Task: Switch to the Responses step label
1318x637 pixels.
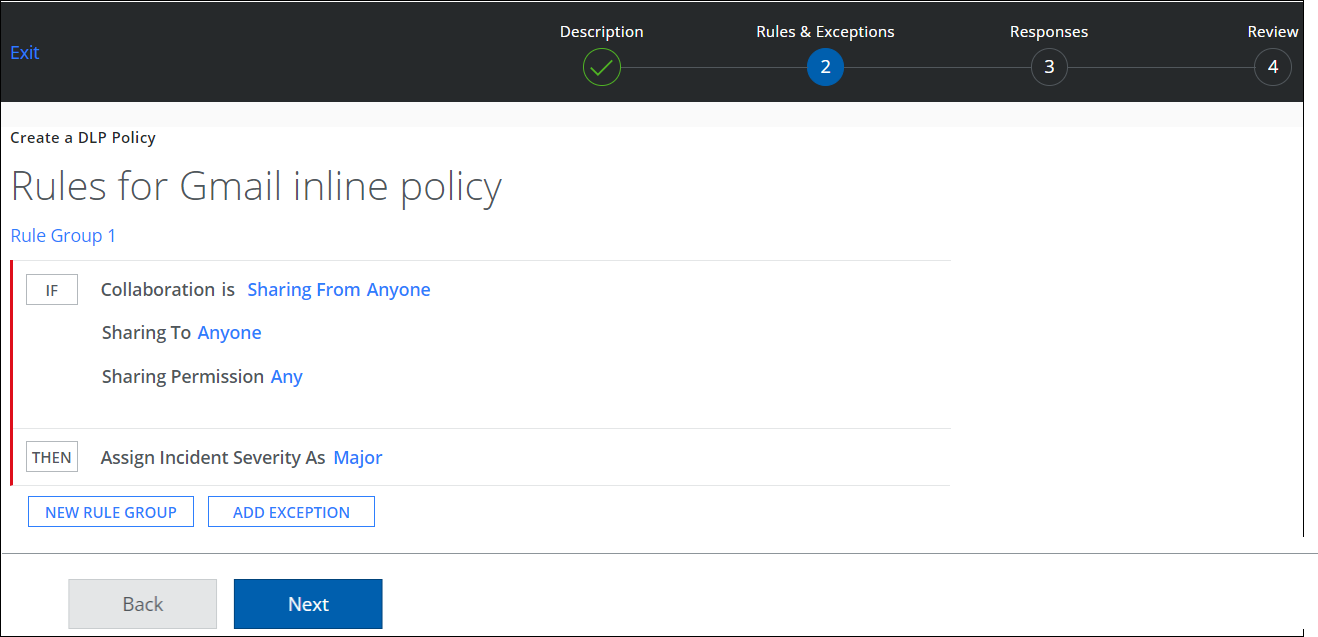Action: click(x=1049, y=32)
